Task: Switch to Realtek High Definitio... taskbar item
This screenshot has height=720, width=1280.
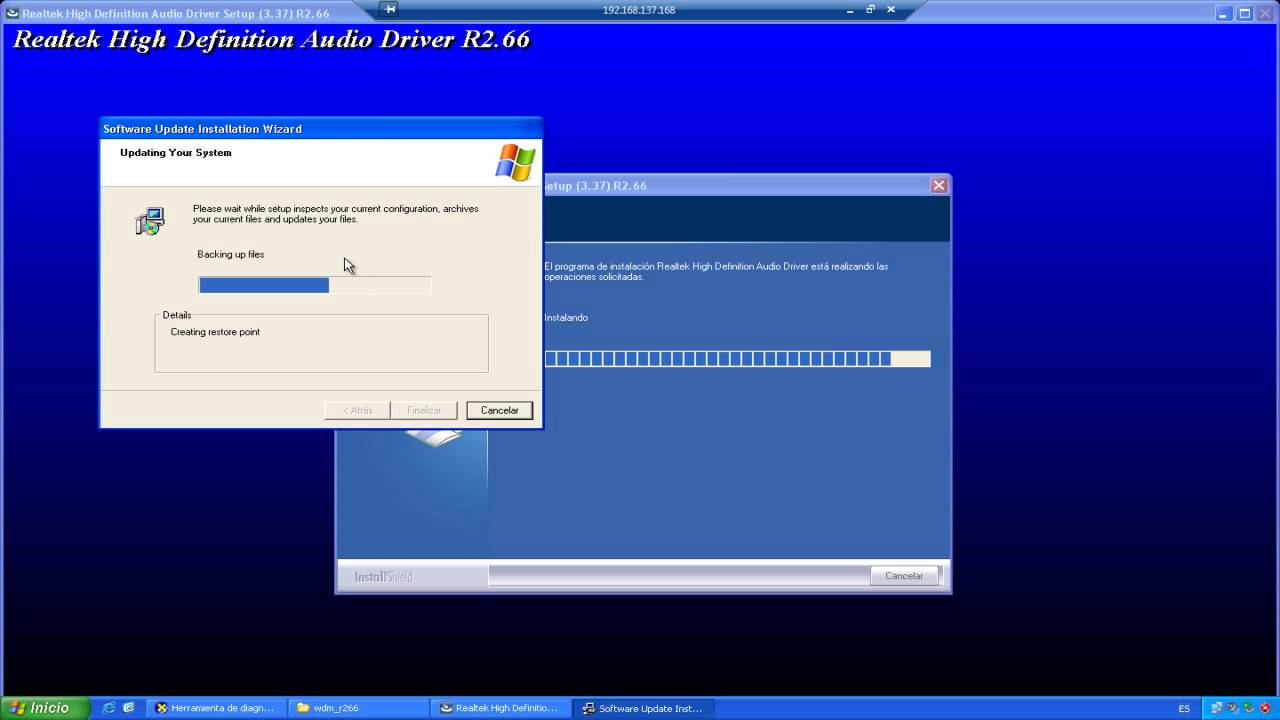Action: click(502, 708)
